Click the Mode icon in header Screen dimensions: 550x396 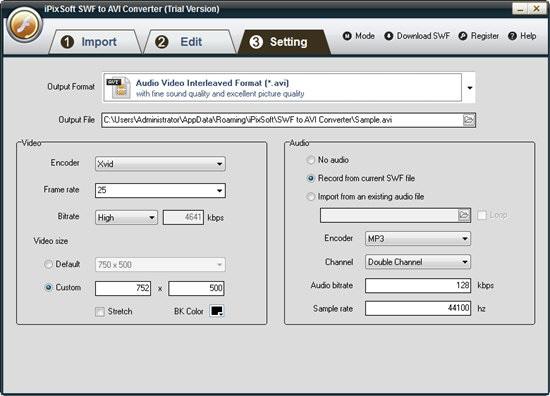347,36
